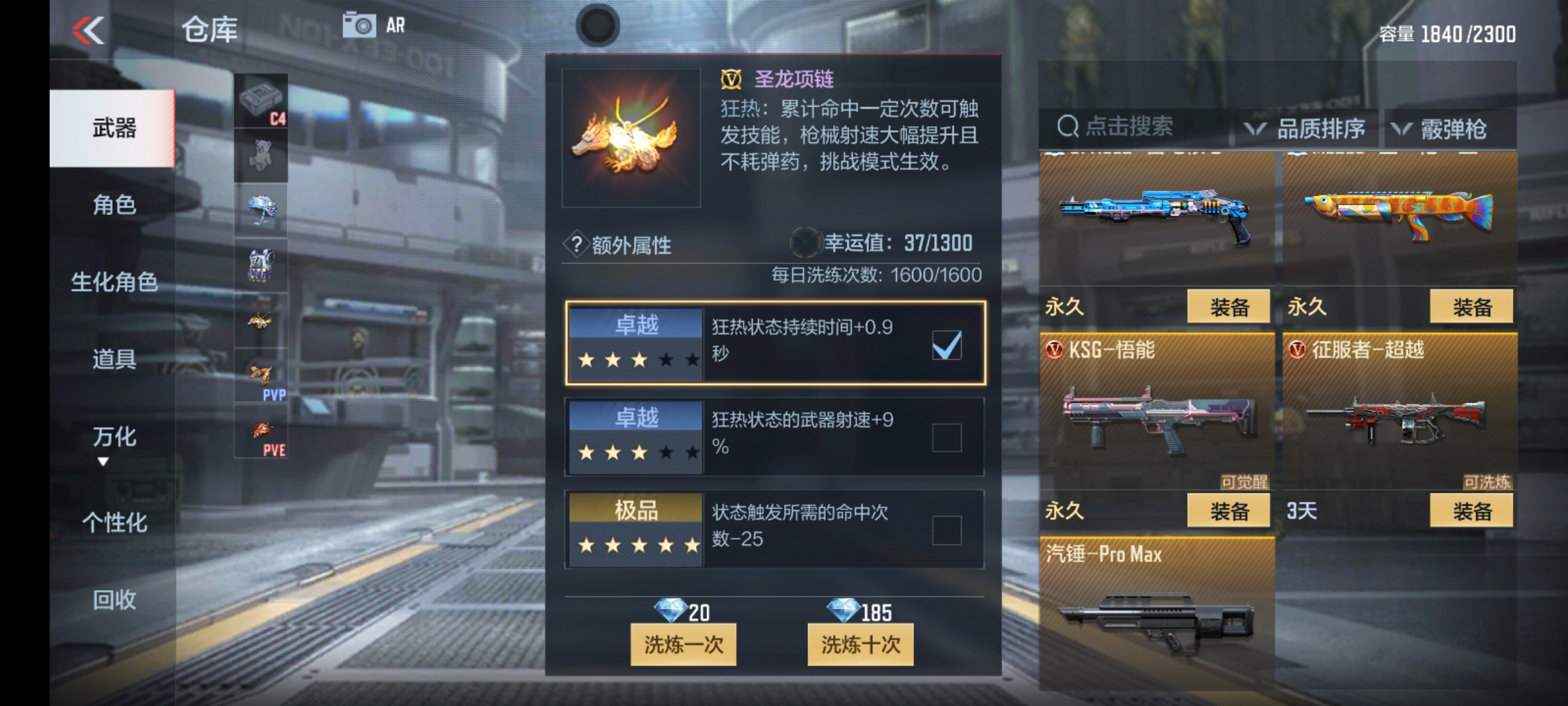This screenshot has width=1568, height=706.
Task: Select the C4 explosive category icon
Action: point(261,101)
